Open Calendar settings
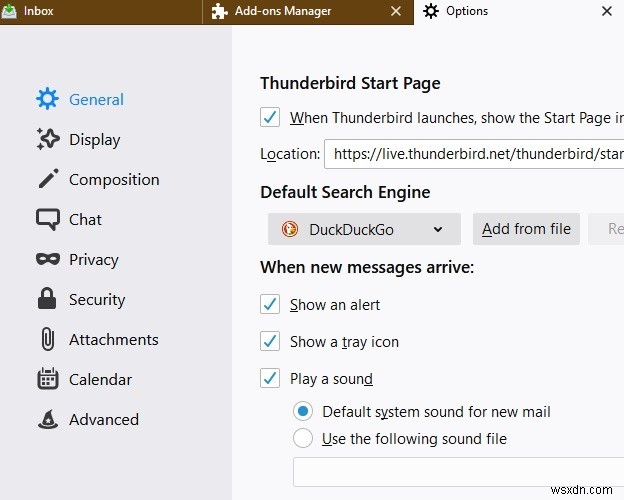624x500 pixels. [84, 379]
